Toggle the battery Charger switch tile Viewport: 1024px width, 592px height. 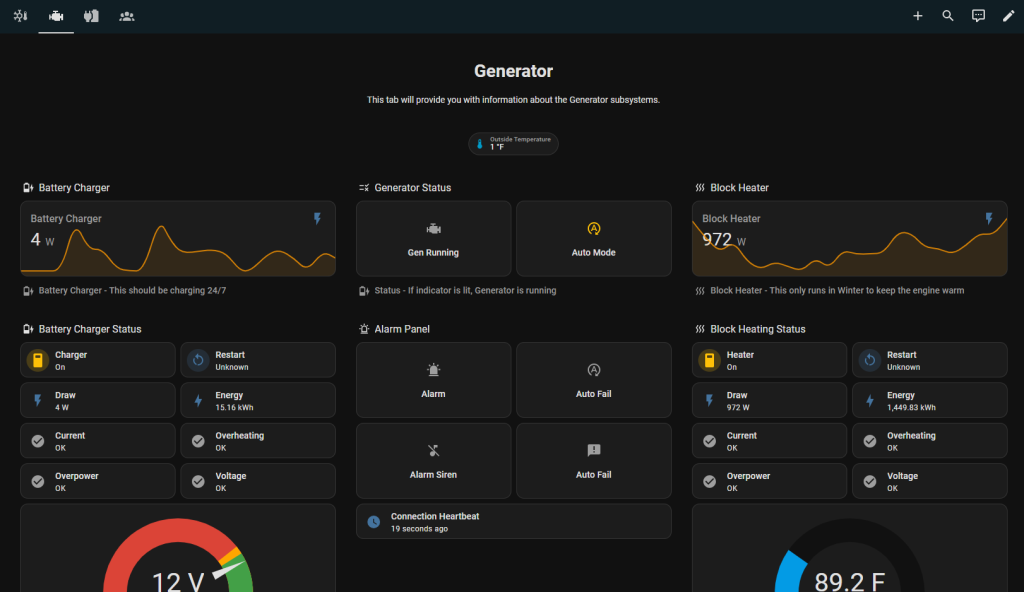tap(97, 360)
